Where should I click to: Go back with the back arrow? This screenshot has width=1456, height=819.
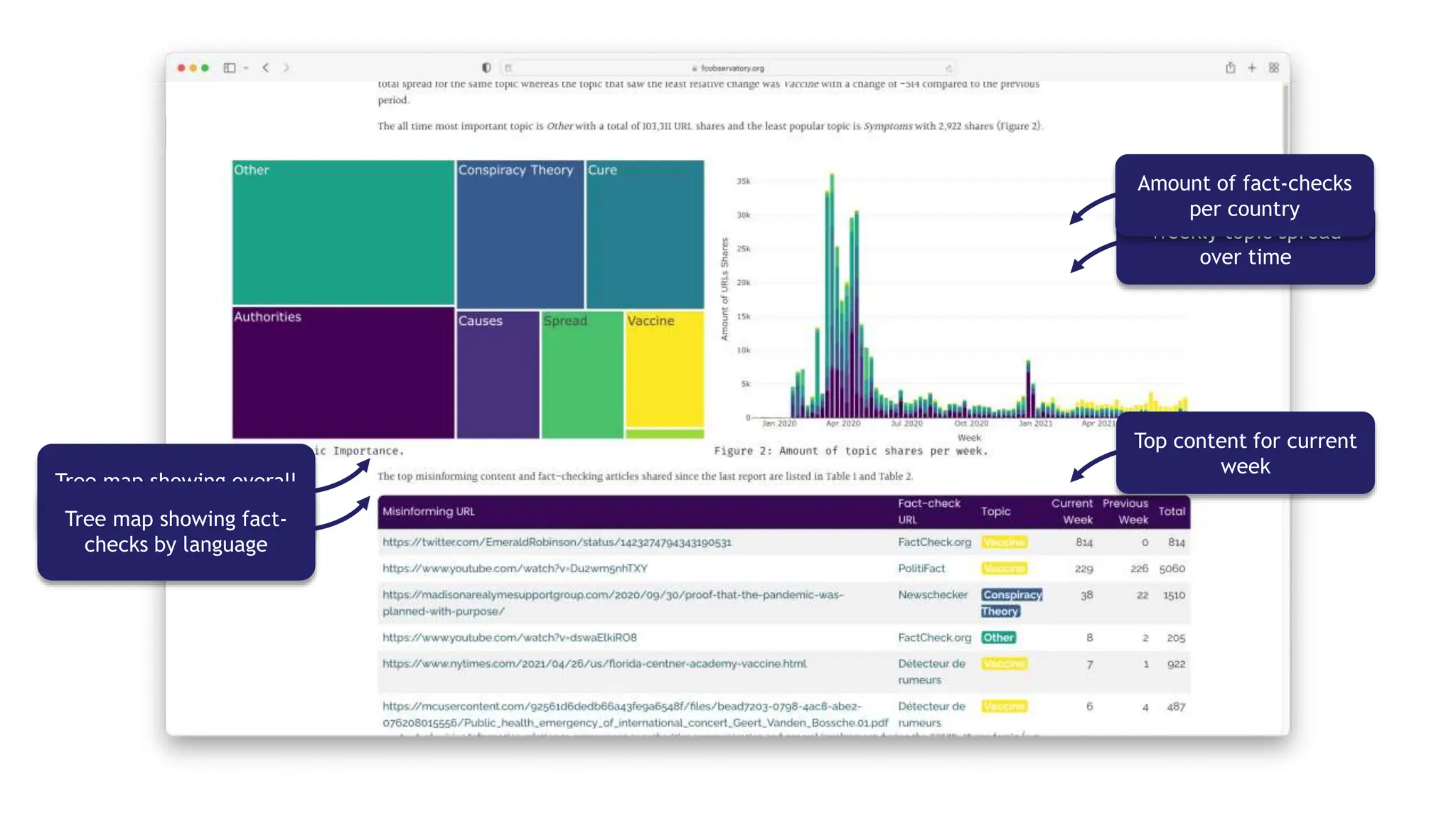[266, 68]
